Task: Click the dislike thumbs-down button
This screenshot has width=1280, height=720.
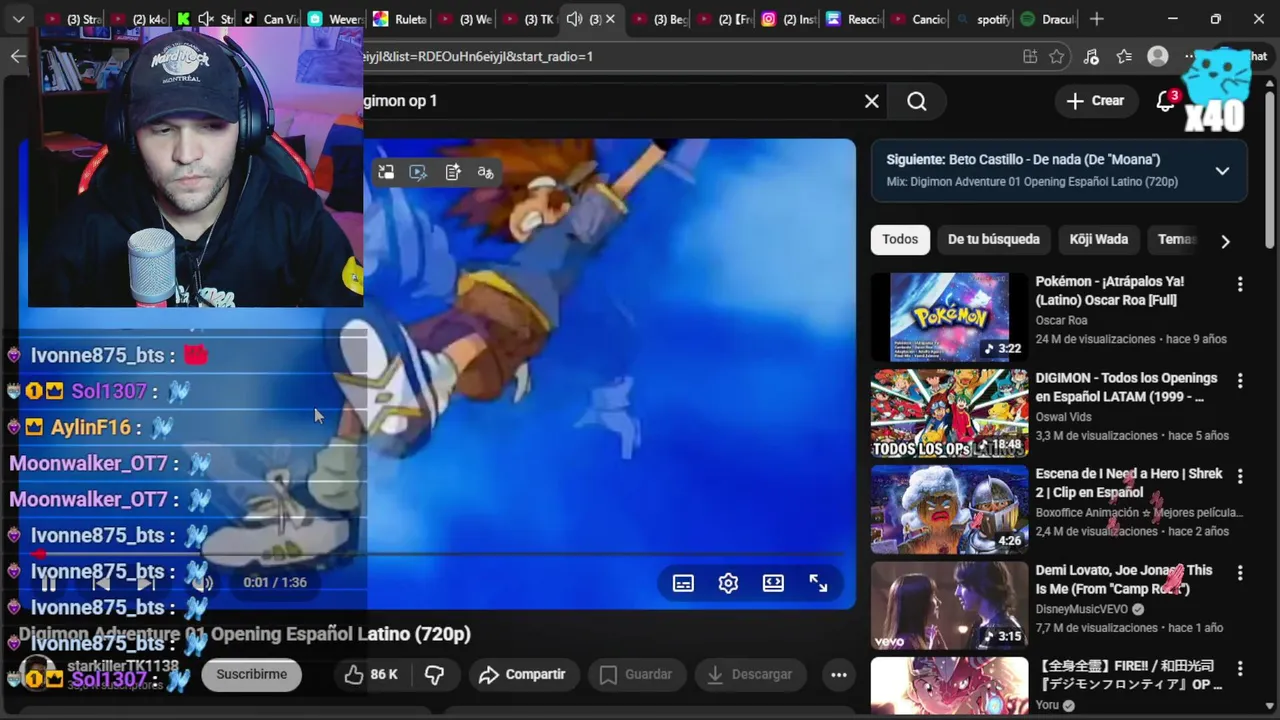Action: tap(434, 675)
